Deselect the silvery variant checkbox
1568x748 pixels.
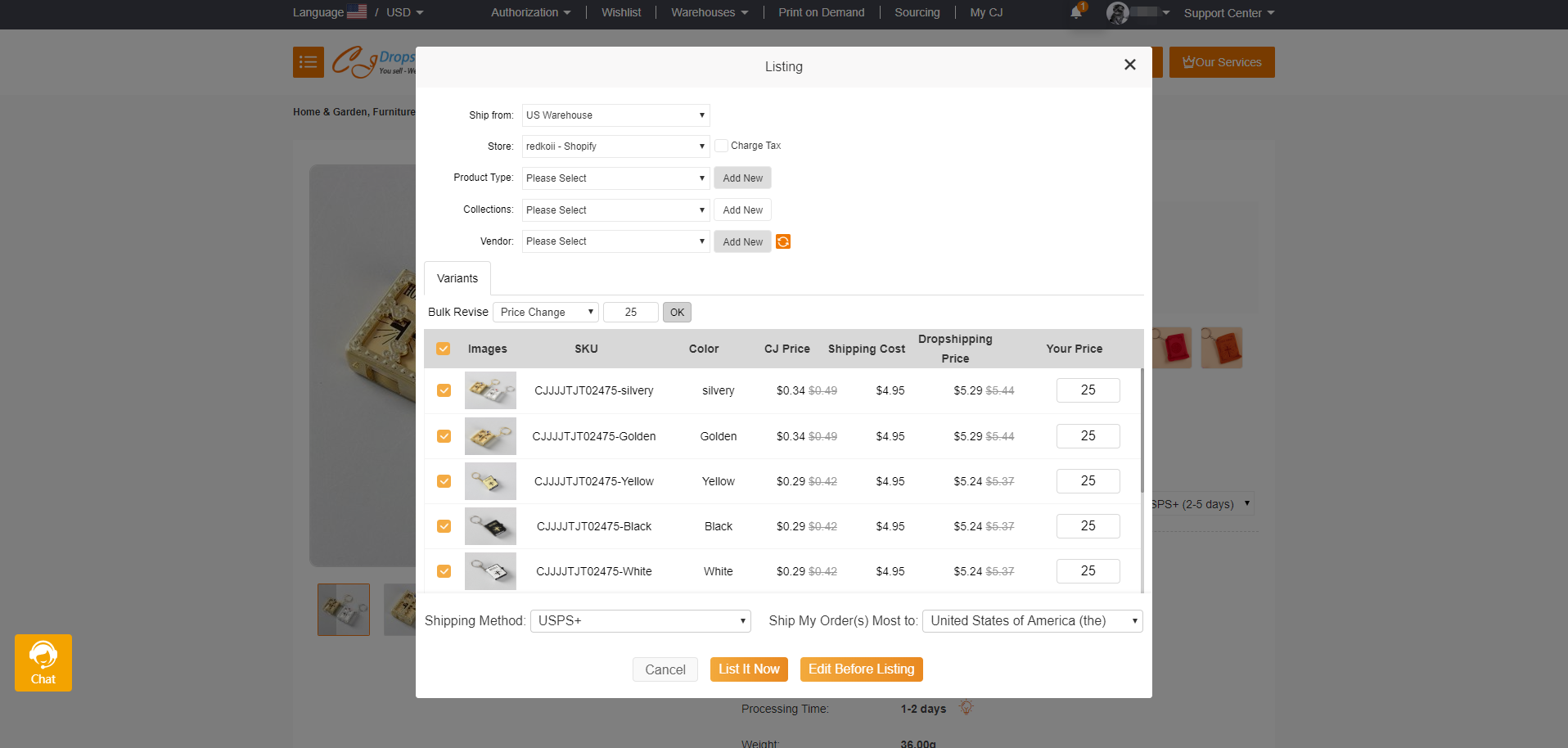(x=444, y=390)
